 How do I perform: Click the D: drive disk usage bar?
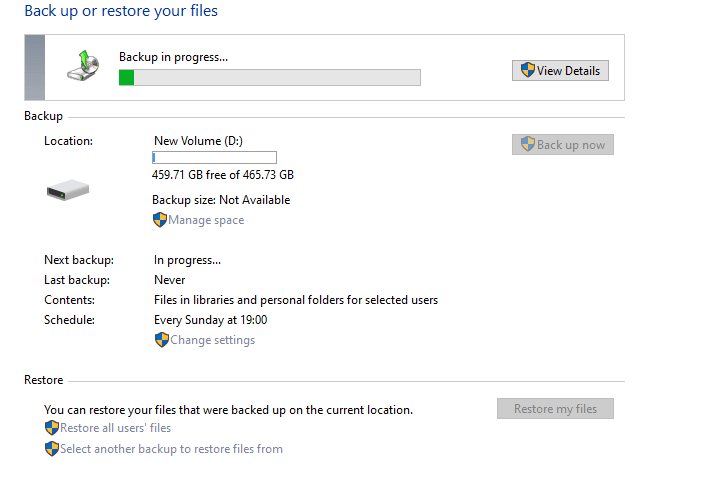[x=214, y=157]
